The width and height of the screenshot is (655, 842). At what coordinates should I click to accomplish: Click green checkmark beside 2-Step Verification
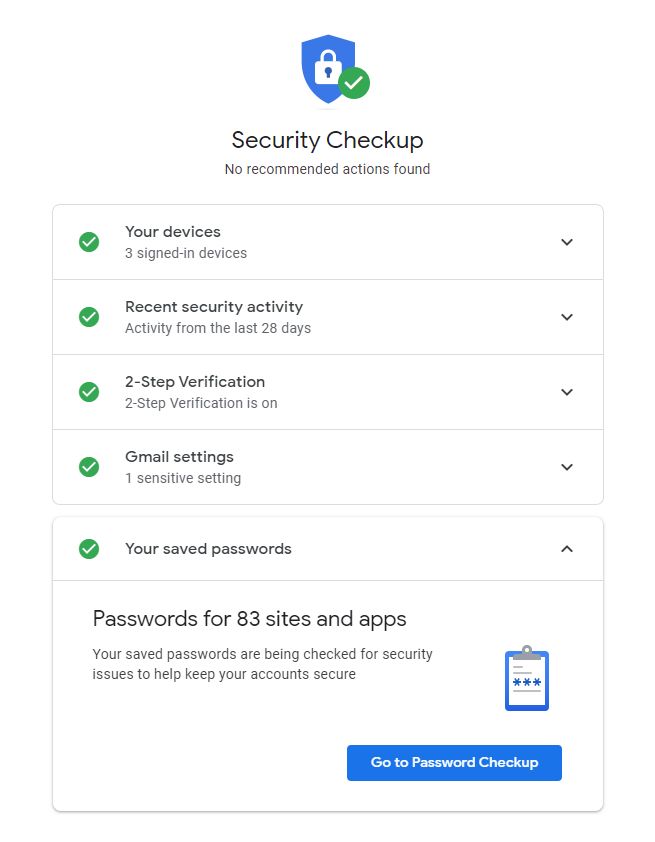(x=89, y=392)
